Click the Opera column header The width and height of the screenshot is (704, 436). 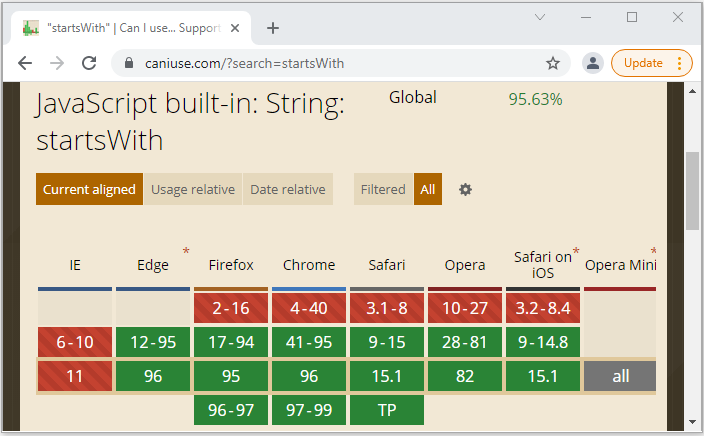pos(465,265)
